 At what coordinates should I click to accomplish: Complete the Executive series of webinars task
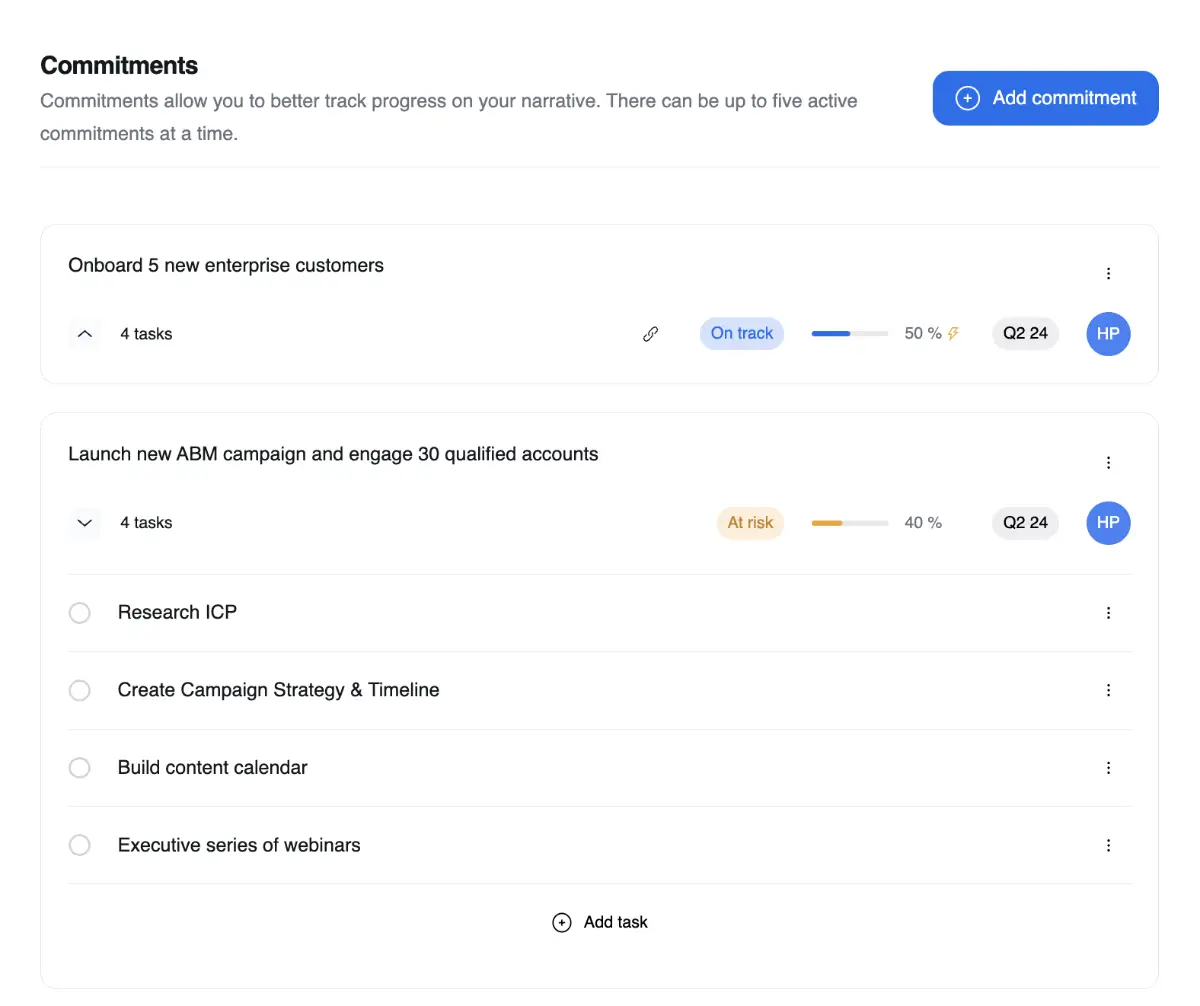click(x=80, y=845)
